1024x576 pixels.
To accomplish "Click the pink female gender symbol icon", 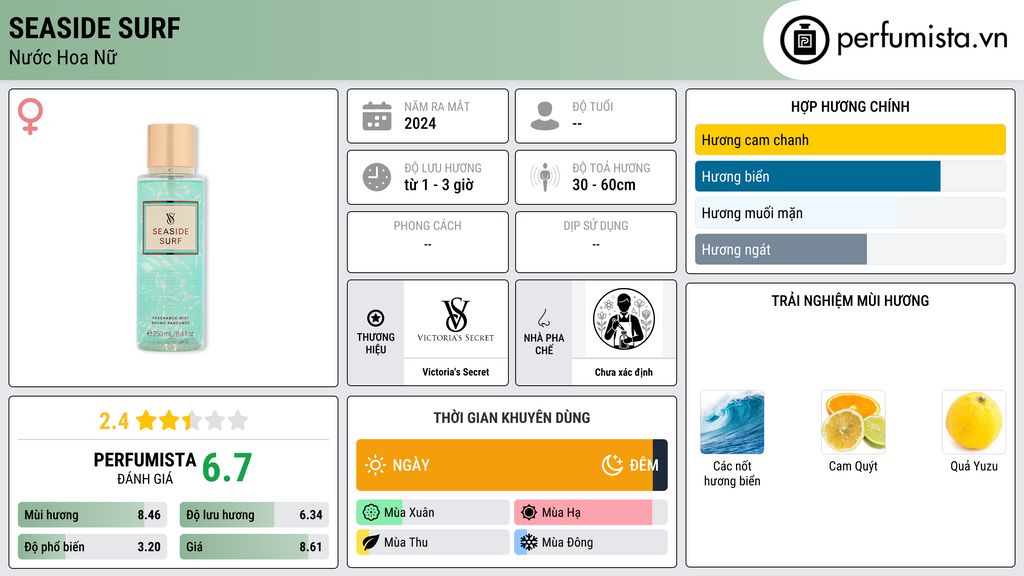I will click(30, 116).
